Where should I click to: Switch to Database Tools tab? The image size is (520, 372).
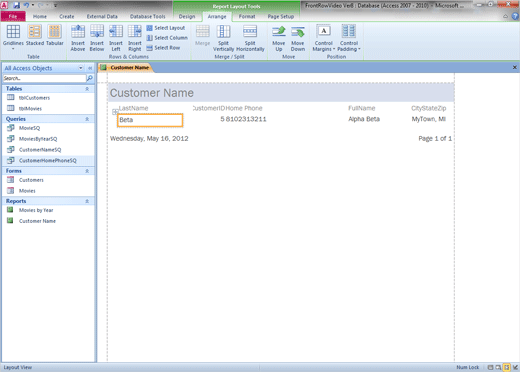tap(148, 16)
